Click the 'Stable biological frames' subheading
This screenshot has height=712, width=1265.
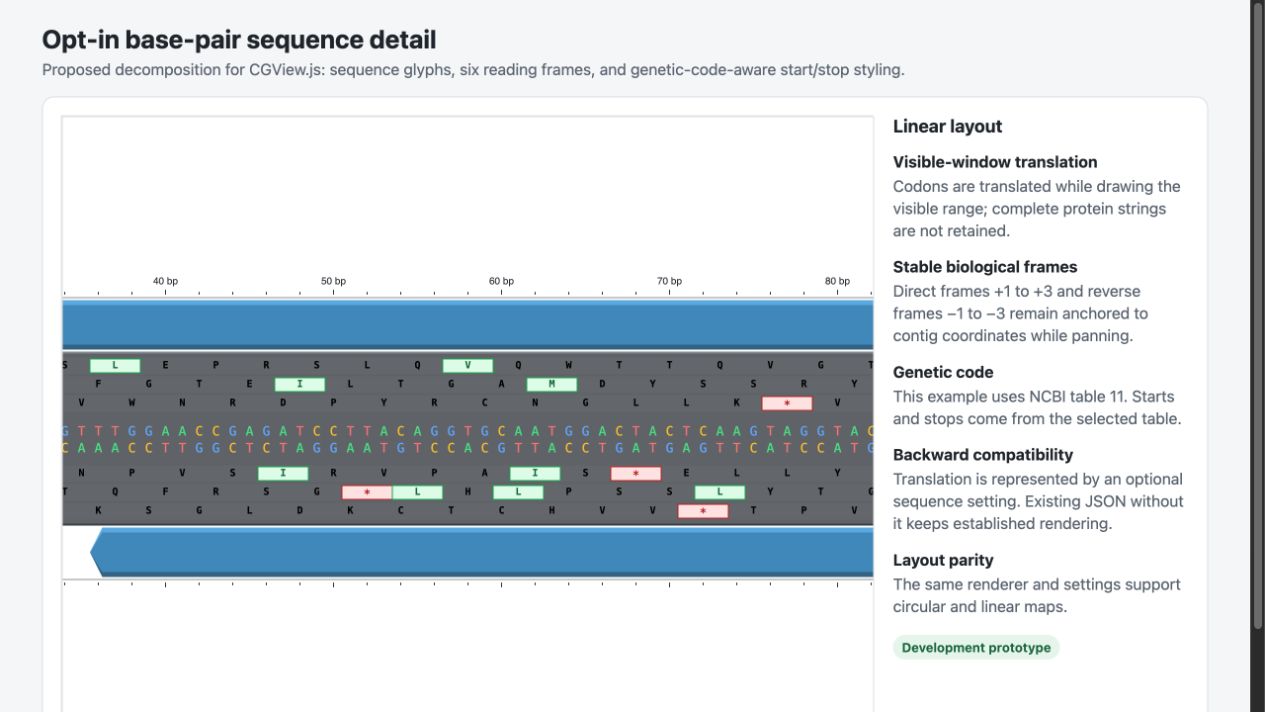coord(985,267)
